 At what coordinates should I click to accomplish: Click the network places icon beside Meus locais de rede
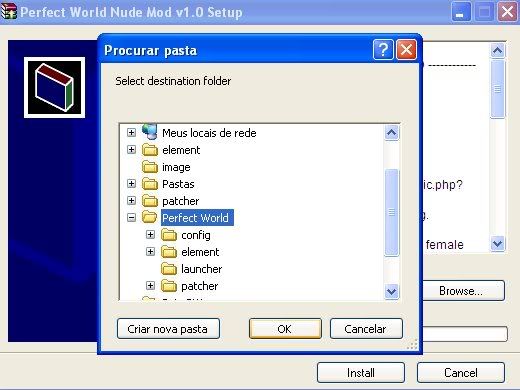point(150,132)
